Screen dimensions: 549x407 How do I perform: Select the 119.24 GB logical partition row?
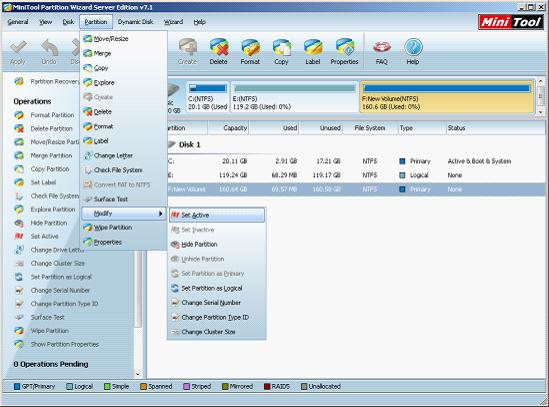(356, 175)
